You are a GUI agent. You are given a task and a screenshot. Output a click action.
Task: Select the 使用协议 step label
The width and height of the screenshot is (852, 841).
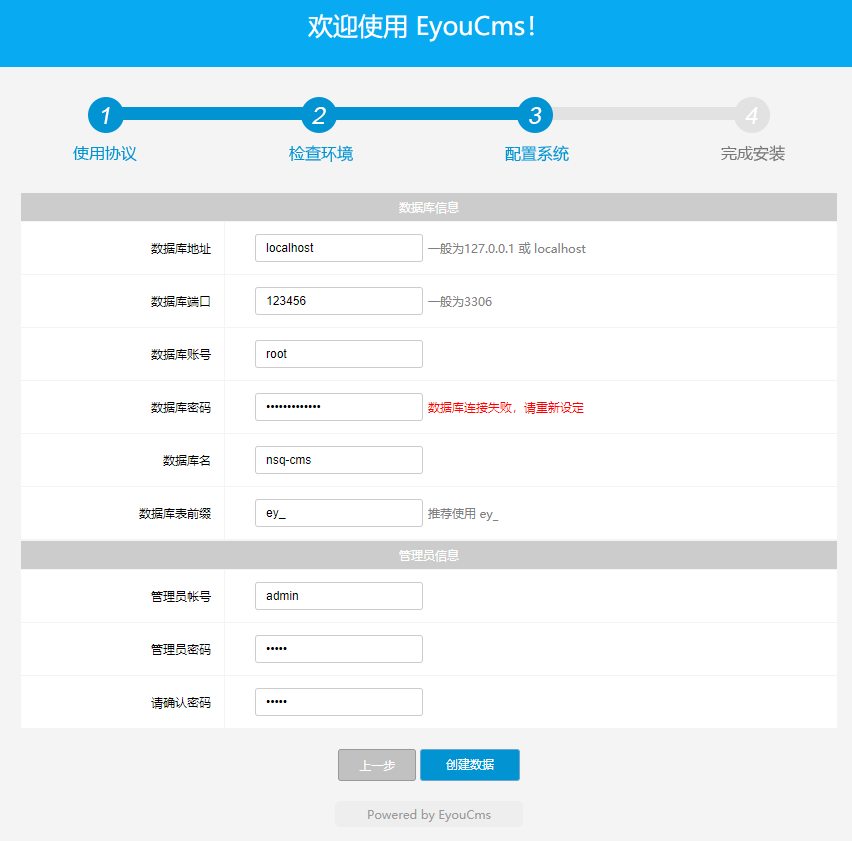pos(105,154)
